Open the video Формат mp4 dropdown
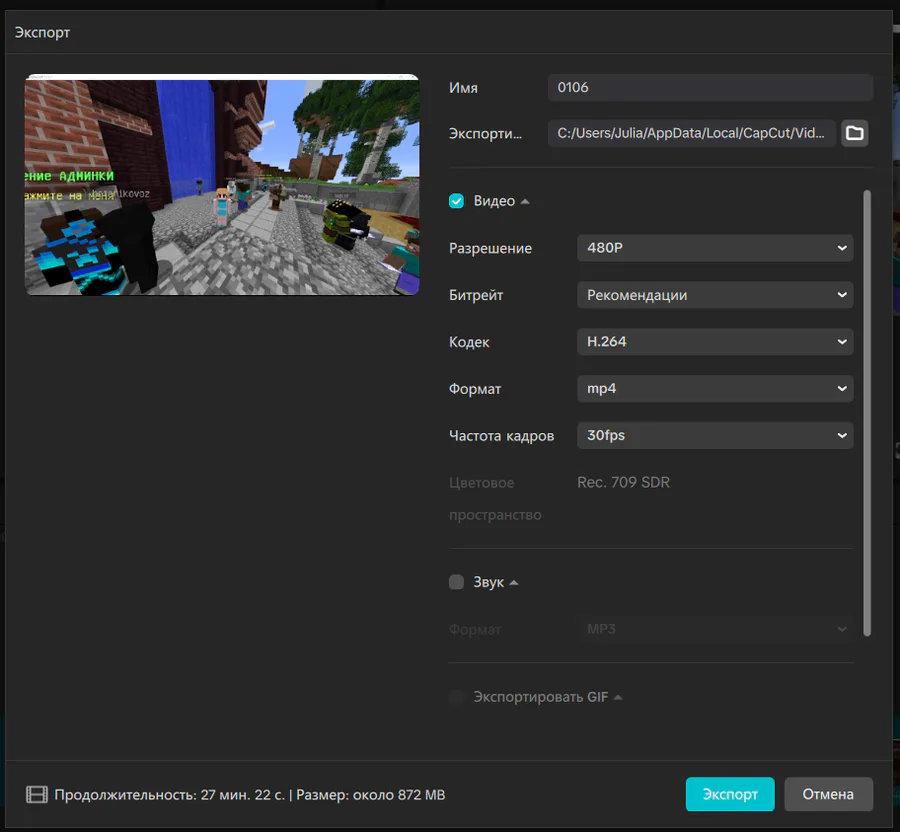The image size is (900, 832). tap(715, 388)
